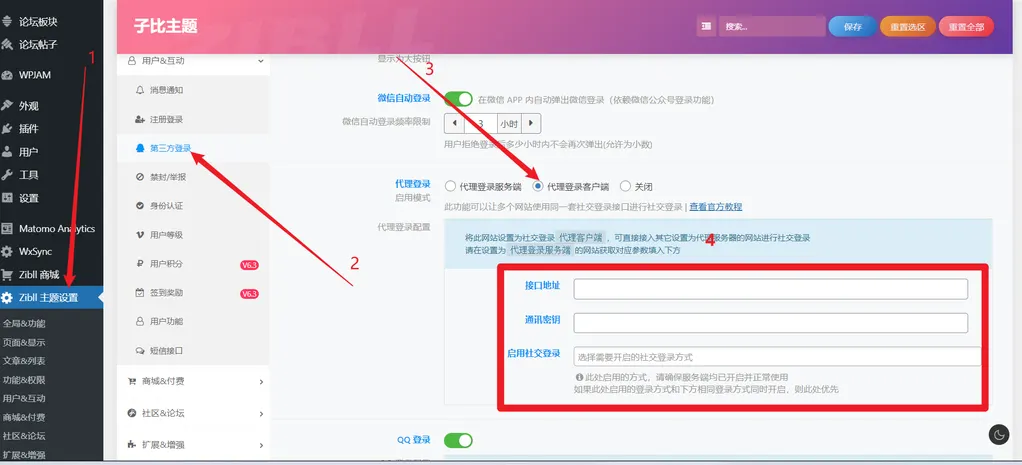This screenshot has height=465, width=1022.
Task: Click the 扩展&增强 dark sidebar text
Action: point(24,455)
